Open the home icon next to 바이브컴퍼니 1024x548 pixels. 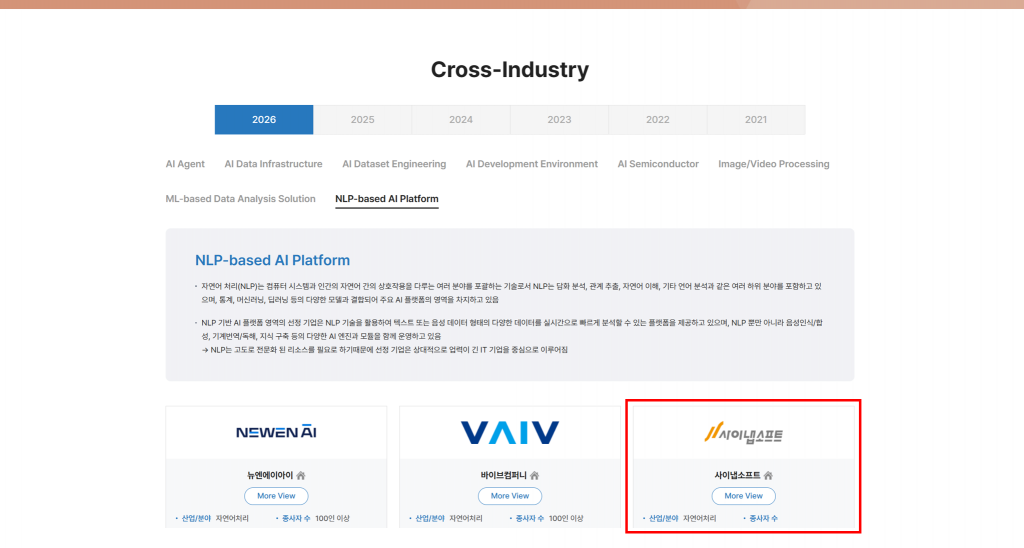tap(535, 475)
